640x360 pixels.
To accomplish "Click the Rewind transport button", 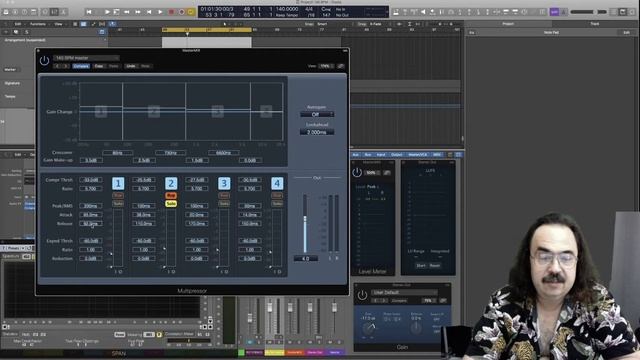I will point(127,12).
